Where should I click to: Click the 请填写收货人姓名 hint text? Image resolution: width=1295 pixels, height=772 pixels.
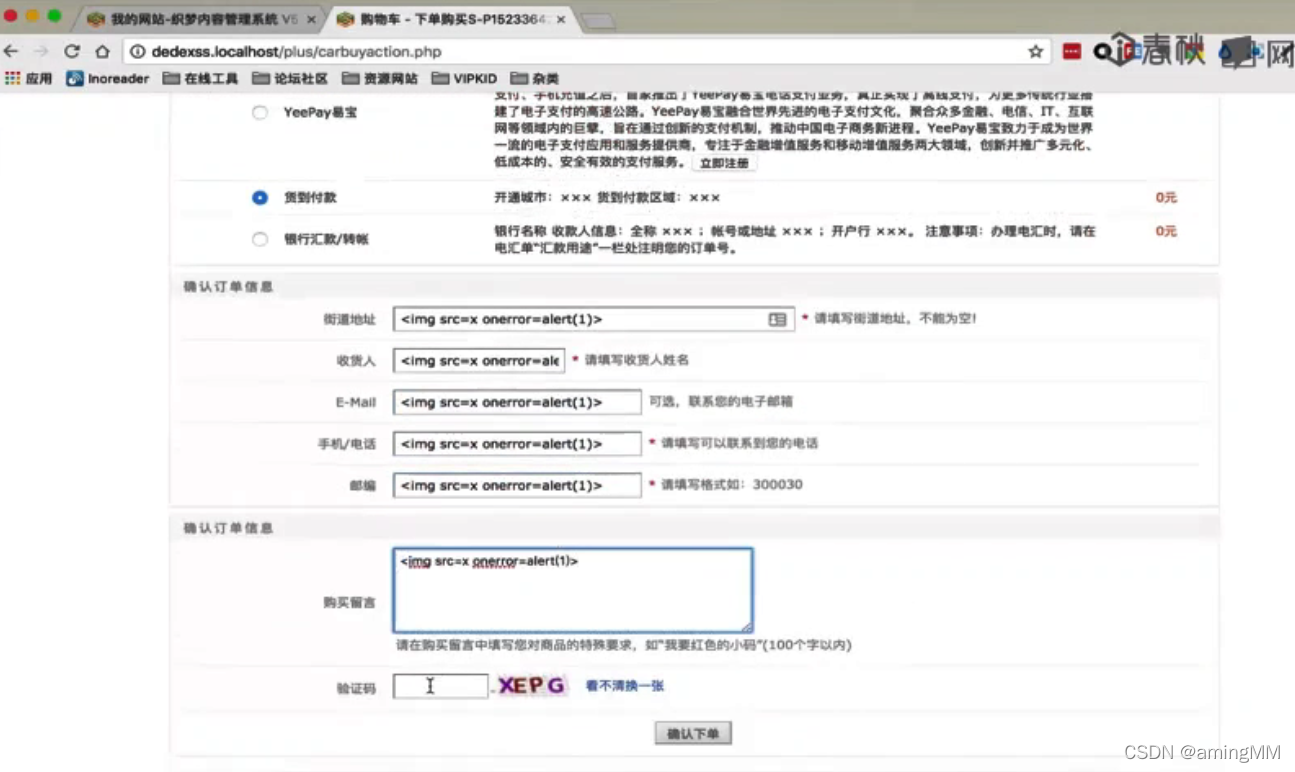point(637,360)
